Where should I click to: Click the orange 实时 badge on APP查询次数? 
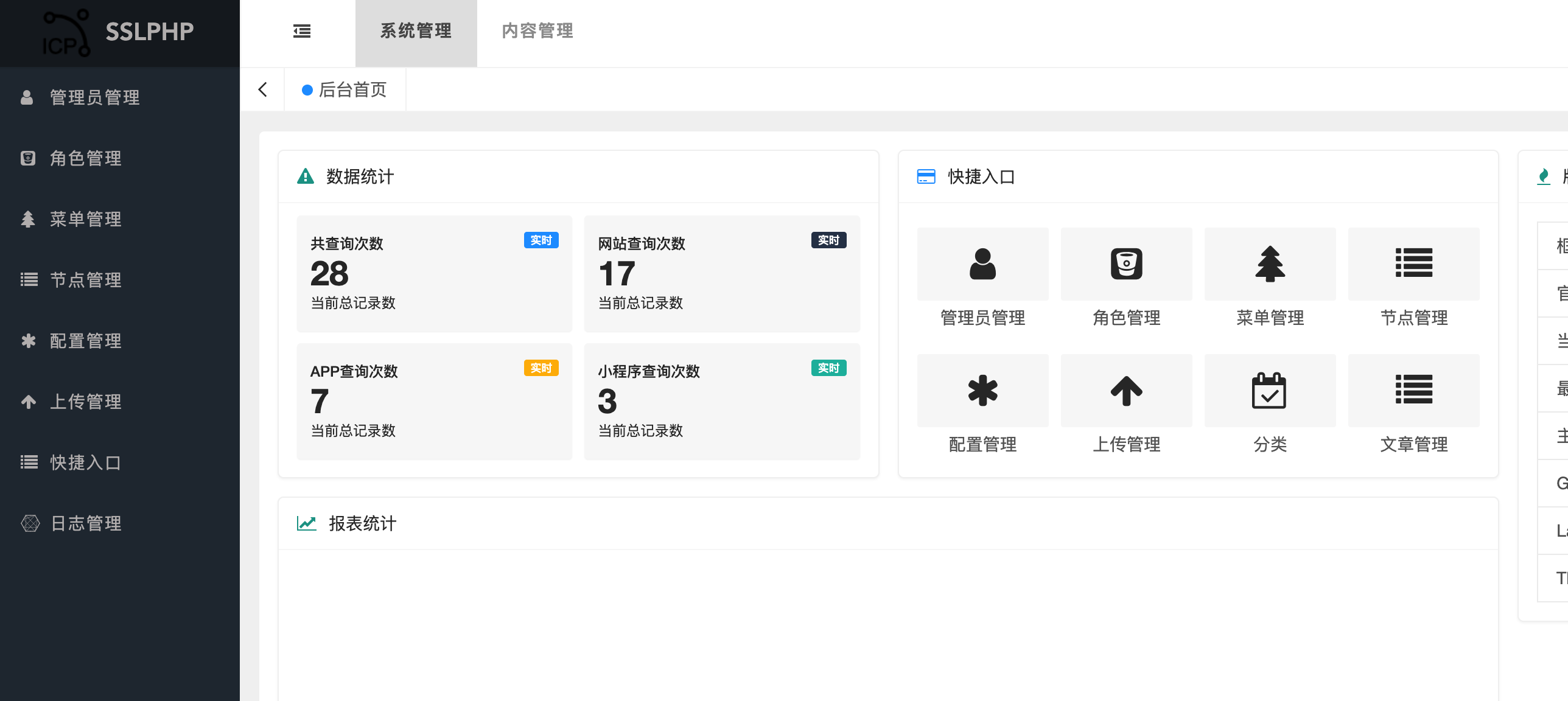point(541,368)
